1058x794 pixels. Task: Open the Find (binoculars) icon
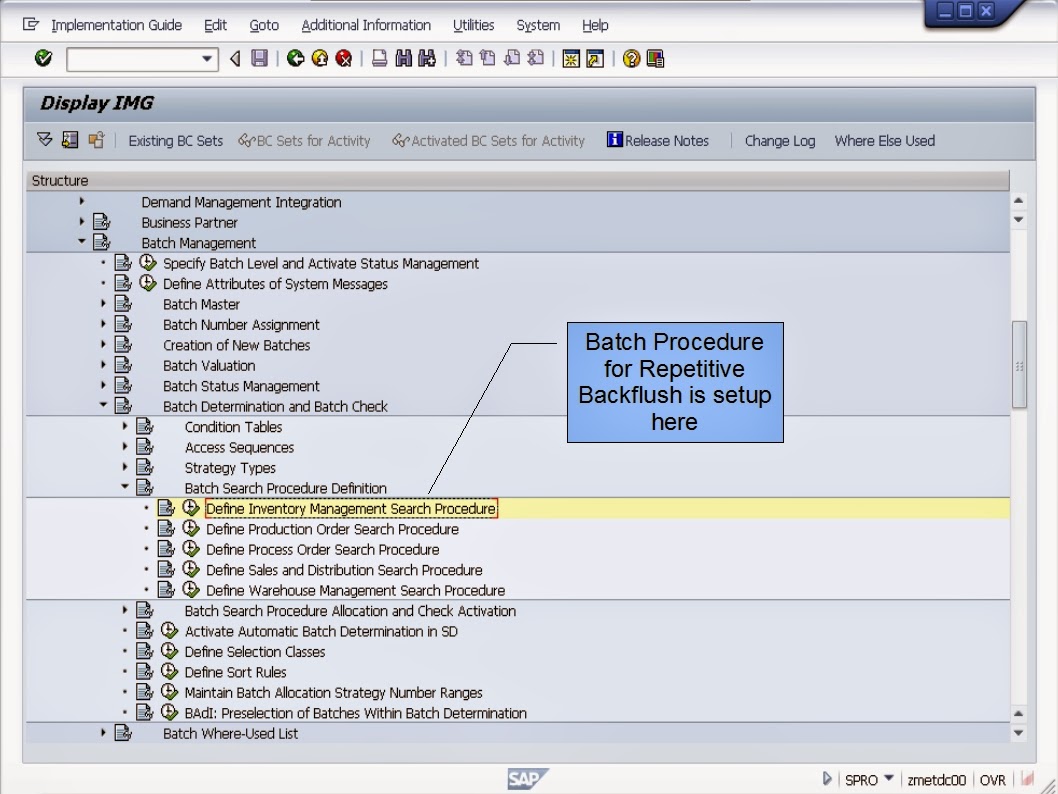tap(404, 58)
